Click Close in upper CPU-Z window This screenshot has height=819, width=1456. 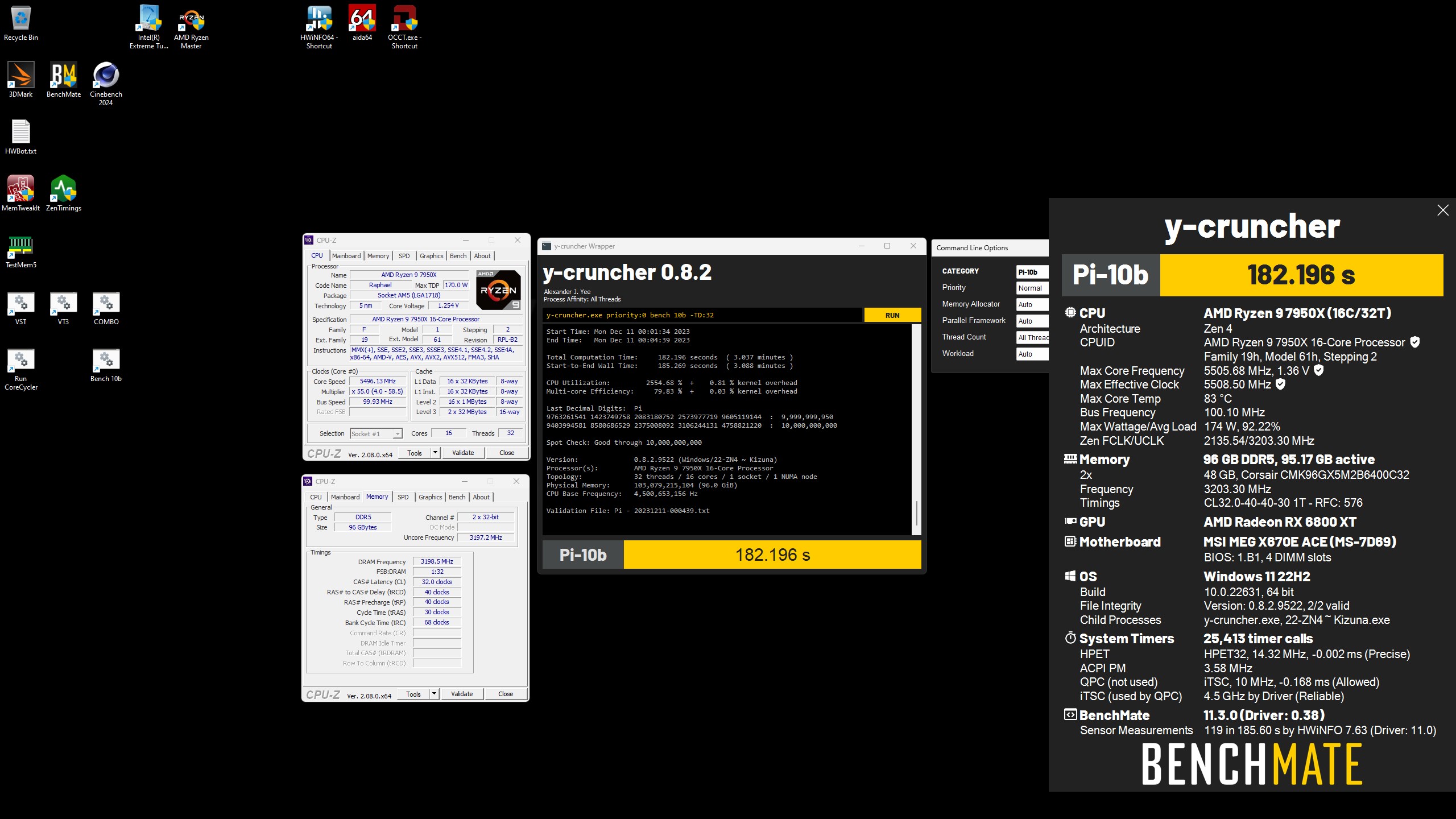(507, 453)
